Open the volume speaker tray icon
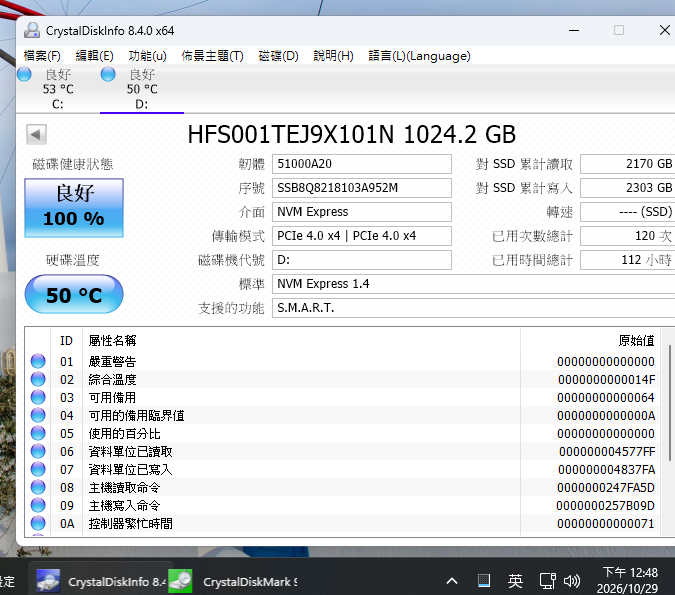 (x=572, y=581)
